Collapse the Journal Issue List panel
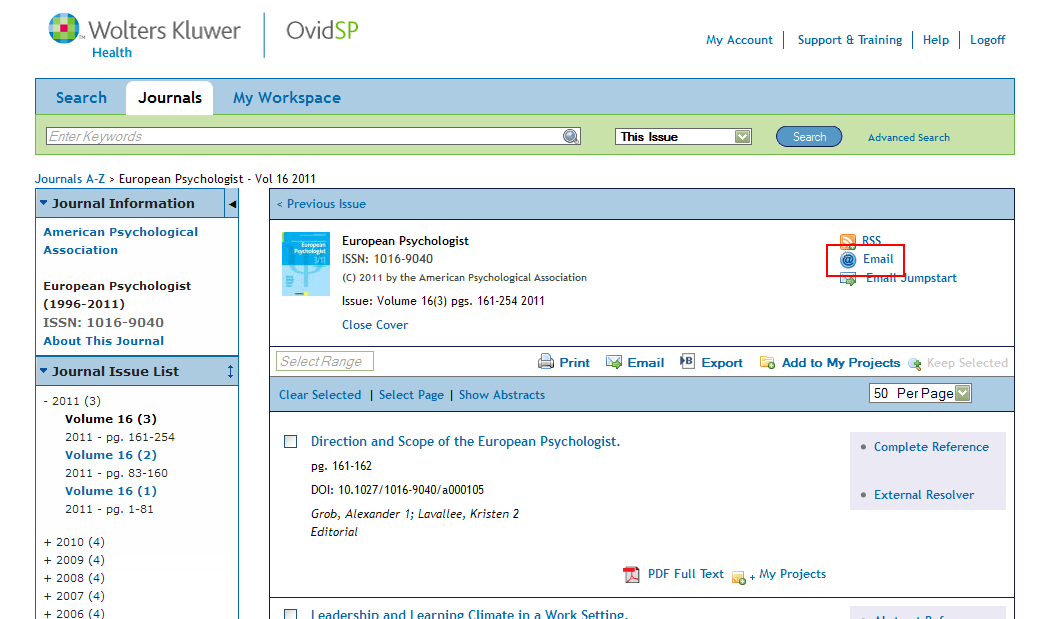Viewport: 1050px width, 619px height. (x=44, y=370)
